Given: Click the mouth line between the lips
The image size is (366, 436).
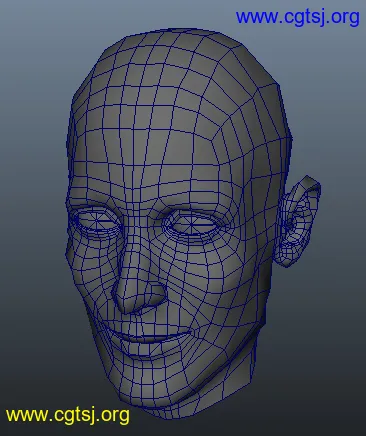Looking at the screenshot, I should (x=147, y=336).
